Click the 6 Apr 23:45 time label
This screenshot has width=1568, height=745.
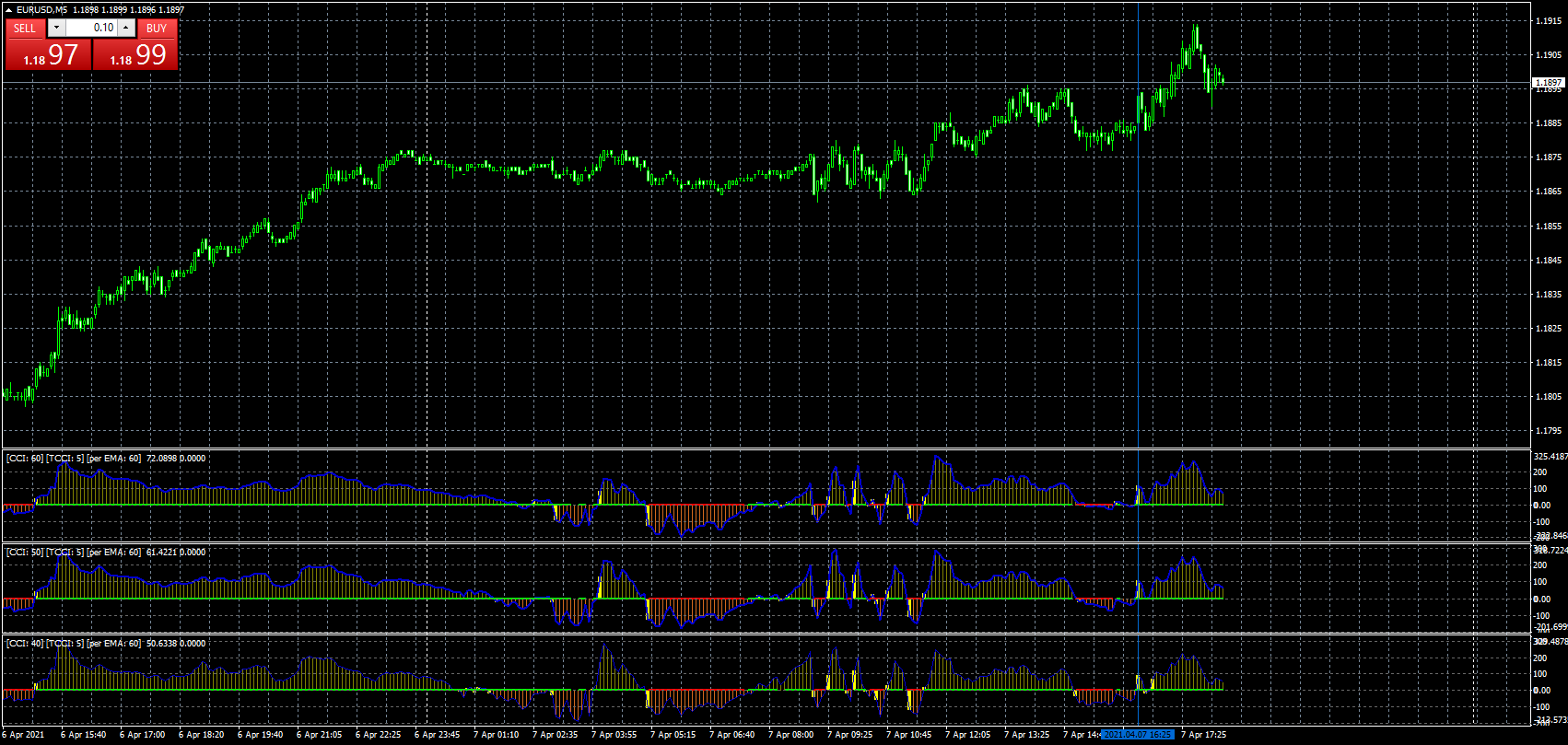coord(437,735)
